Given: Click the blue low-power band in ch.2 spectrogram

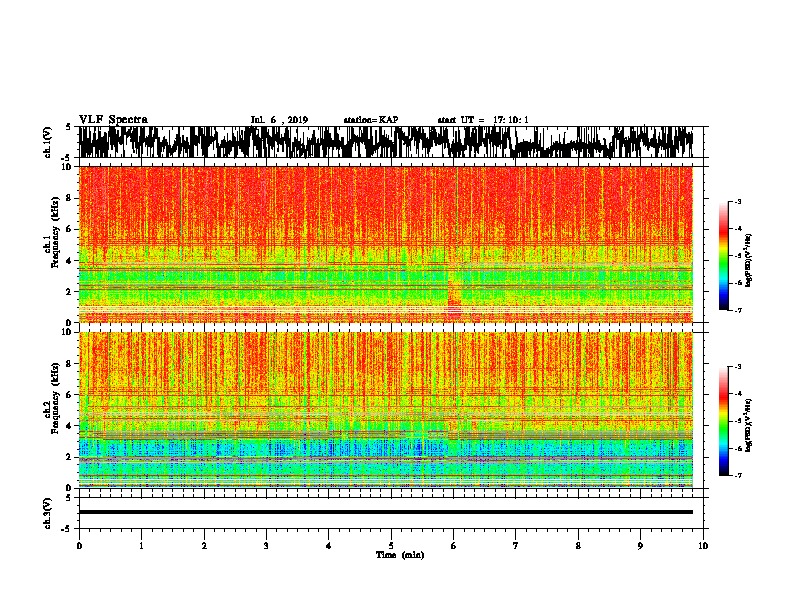Looking at the screenshot, I should 385,448.
